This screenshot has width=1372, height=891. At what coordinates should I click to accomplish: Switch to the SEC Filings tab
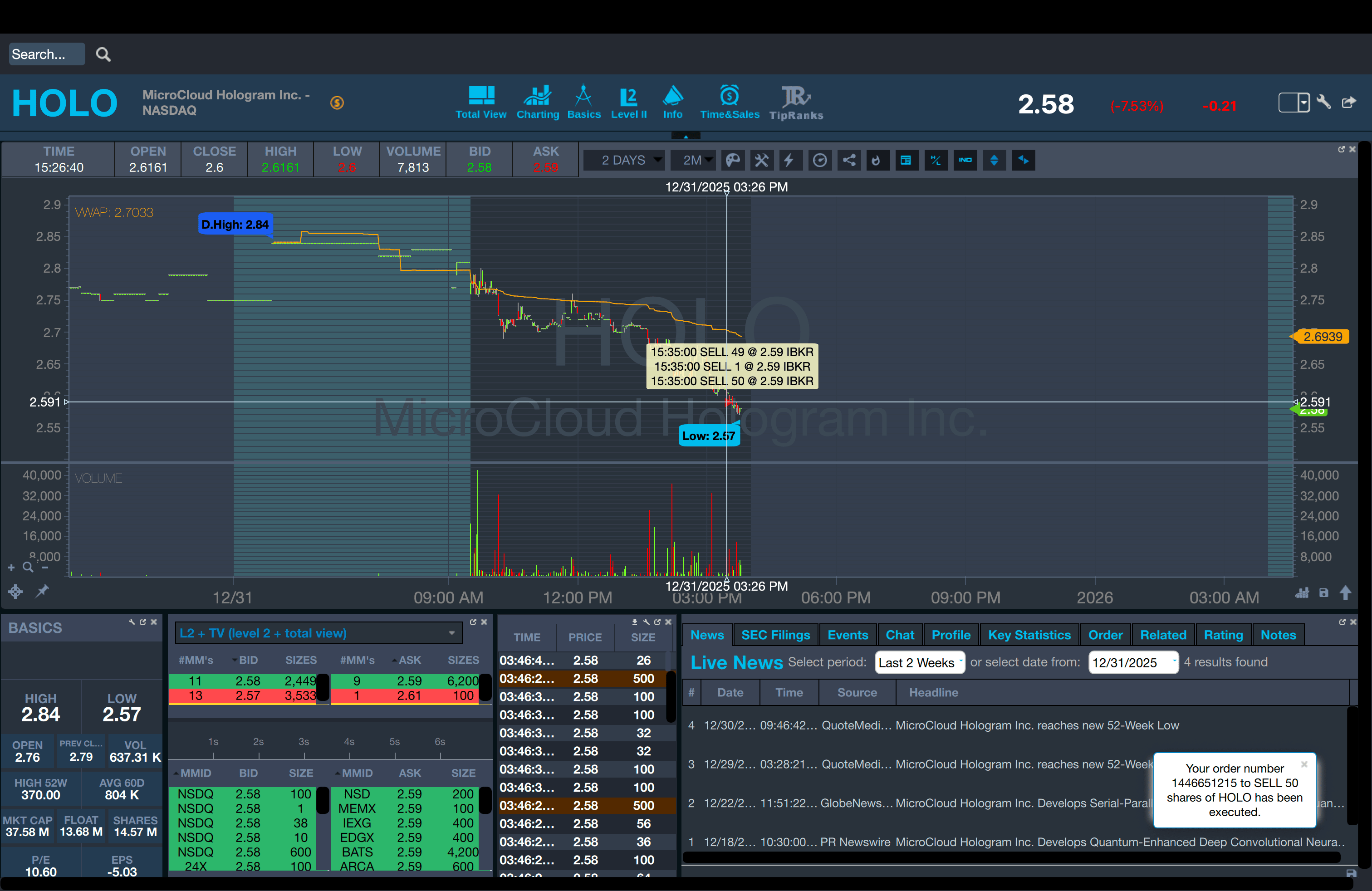[775, 635]
